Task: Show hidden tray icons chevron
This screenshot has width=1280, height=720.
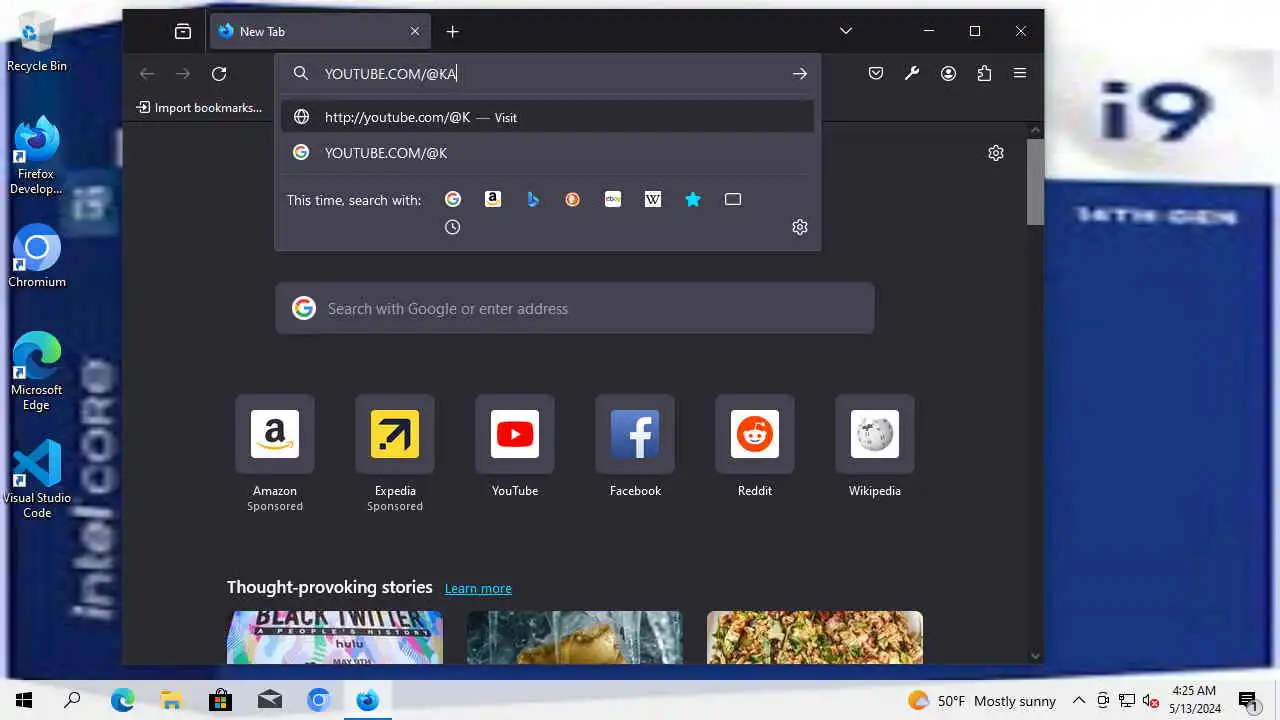Action: pyautogui.click(x=1079, y=700)
